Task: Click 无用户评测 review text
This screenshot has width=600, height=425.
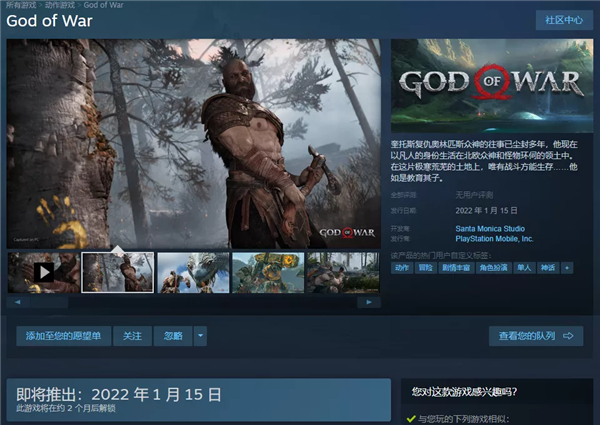Action: click(x=474, y=195)
